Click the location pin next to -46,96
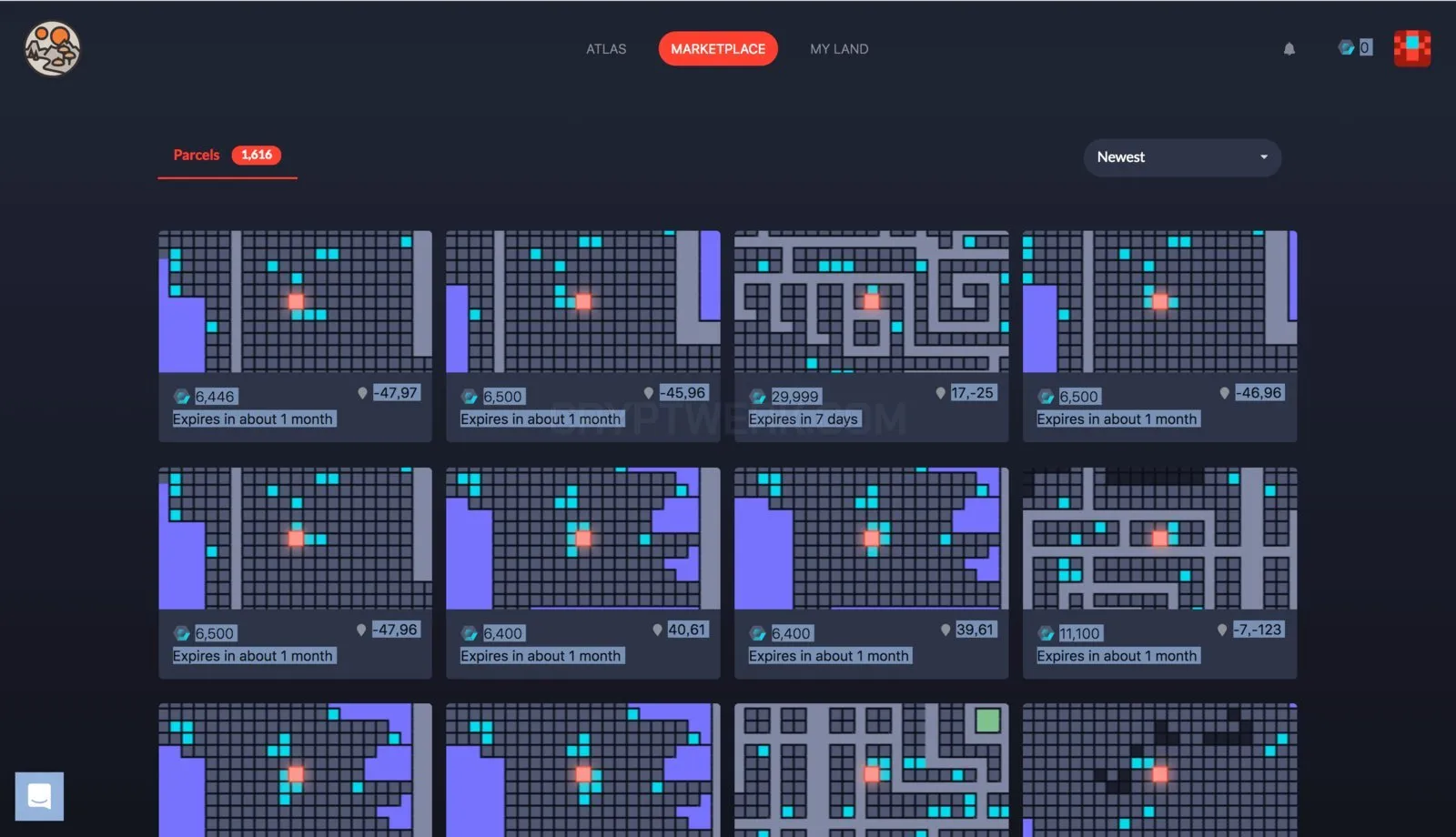Viewport: 1456px width, 837px height. [x=1225, y=393]
